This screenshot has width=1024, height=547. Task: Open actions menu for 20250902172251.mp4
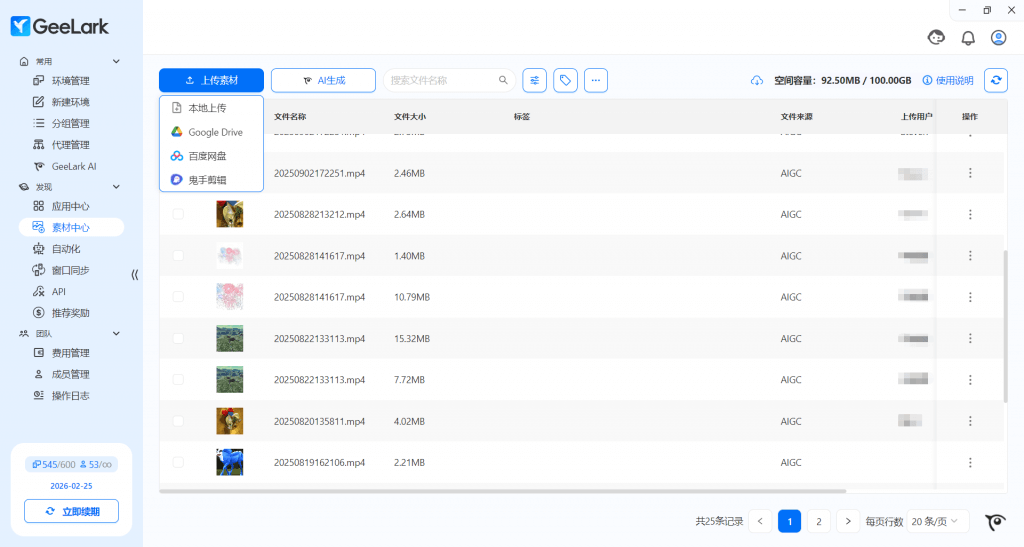(x=970, y=173)
